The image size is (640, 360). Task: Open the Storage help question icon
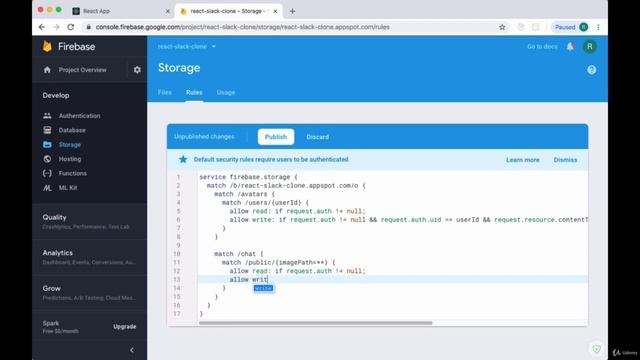click(x=591, y=70)
